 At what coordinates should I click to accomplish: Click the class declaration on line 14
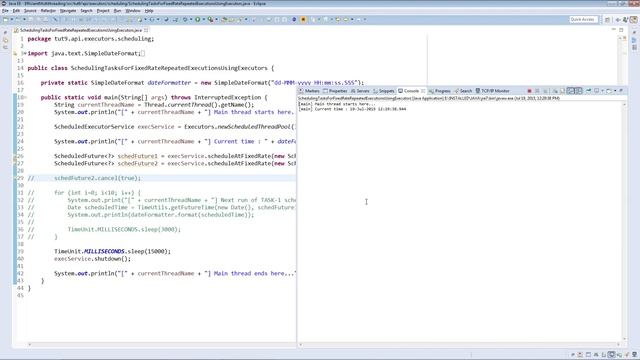151,68
